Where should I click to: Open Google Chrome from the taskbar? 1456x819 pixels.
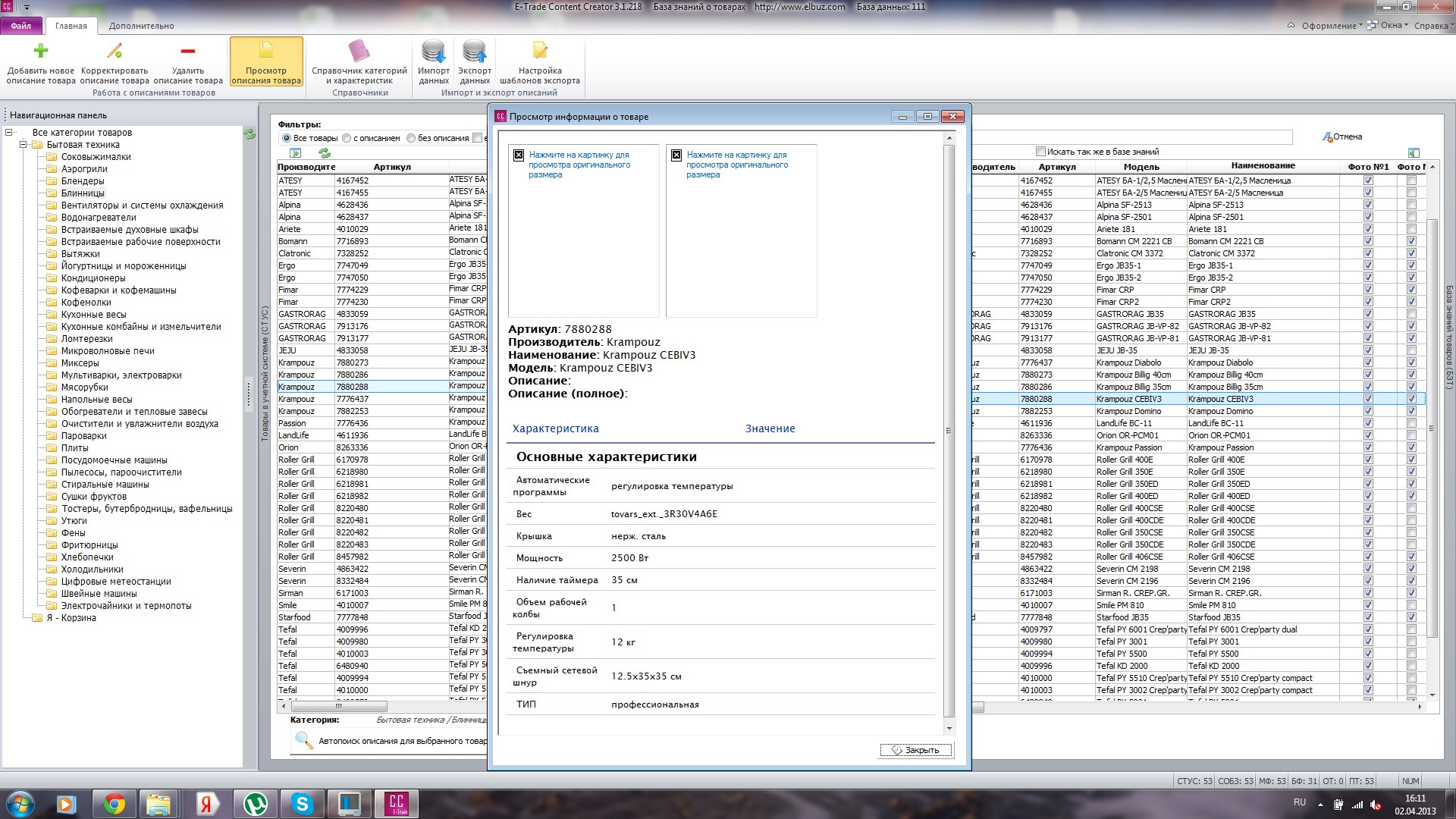115,804
